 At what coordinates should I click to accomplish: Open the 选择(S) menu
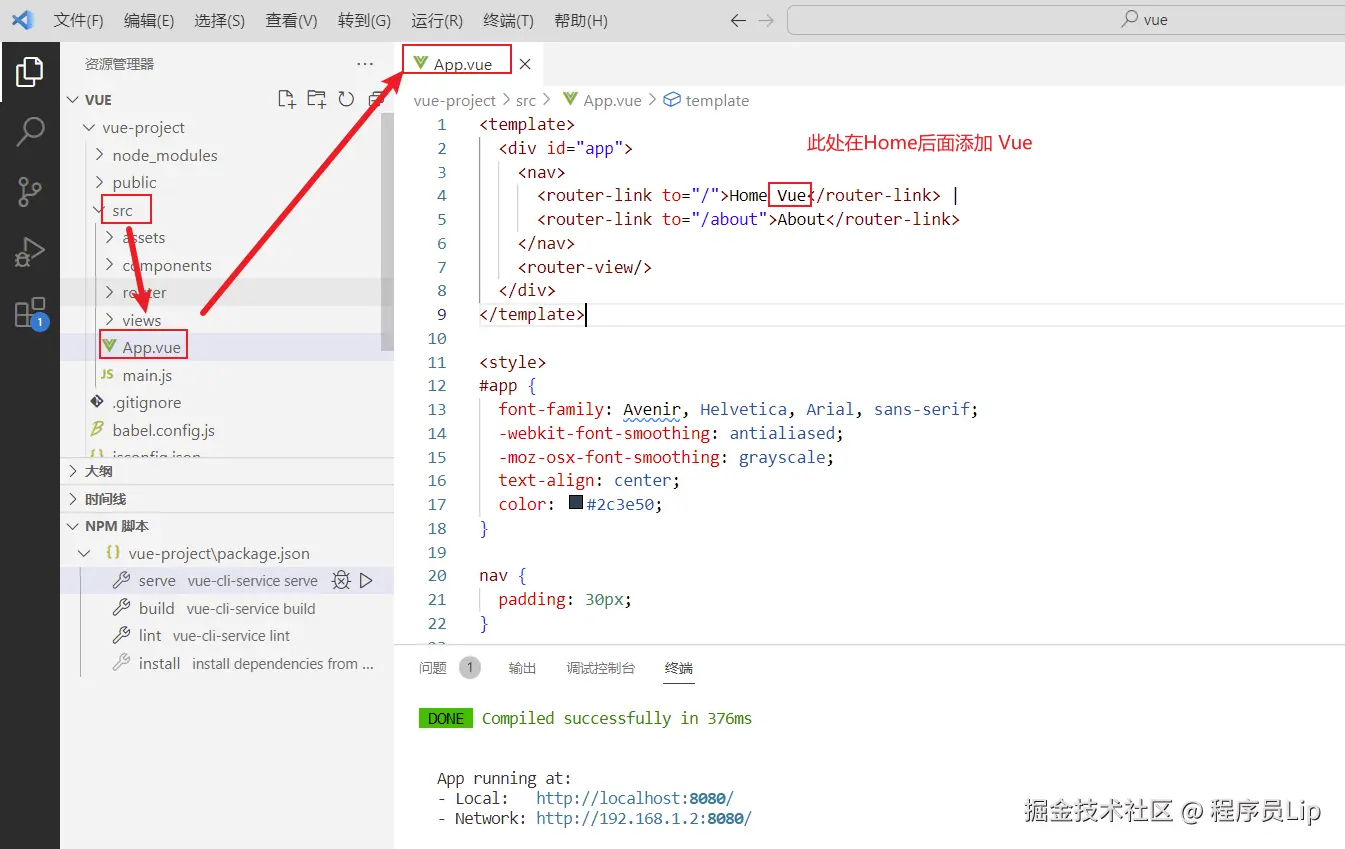tap(220, 20)
